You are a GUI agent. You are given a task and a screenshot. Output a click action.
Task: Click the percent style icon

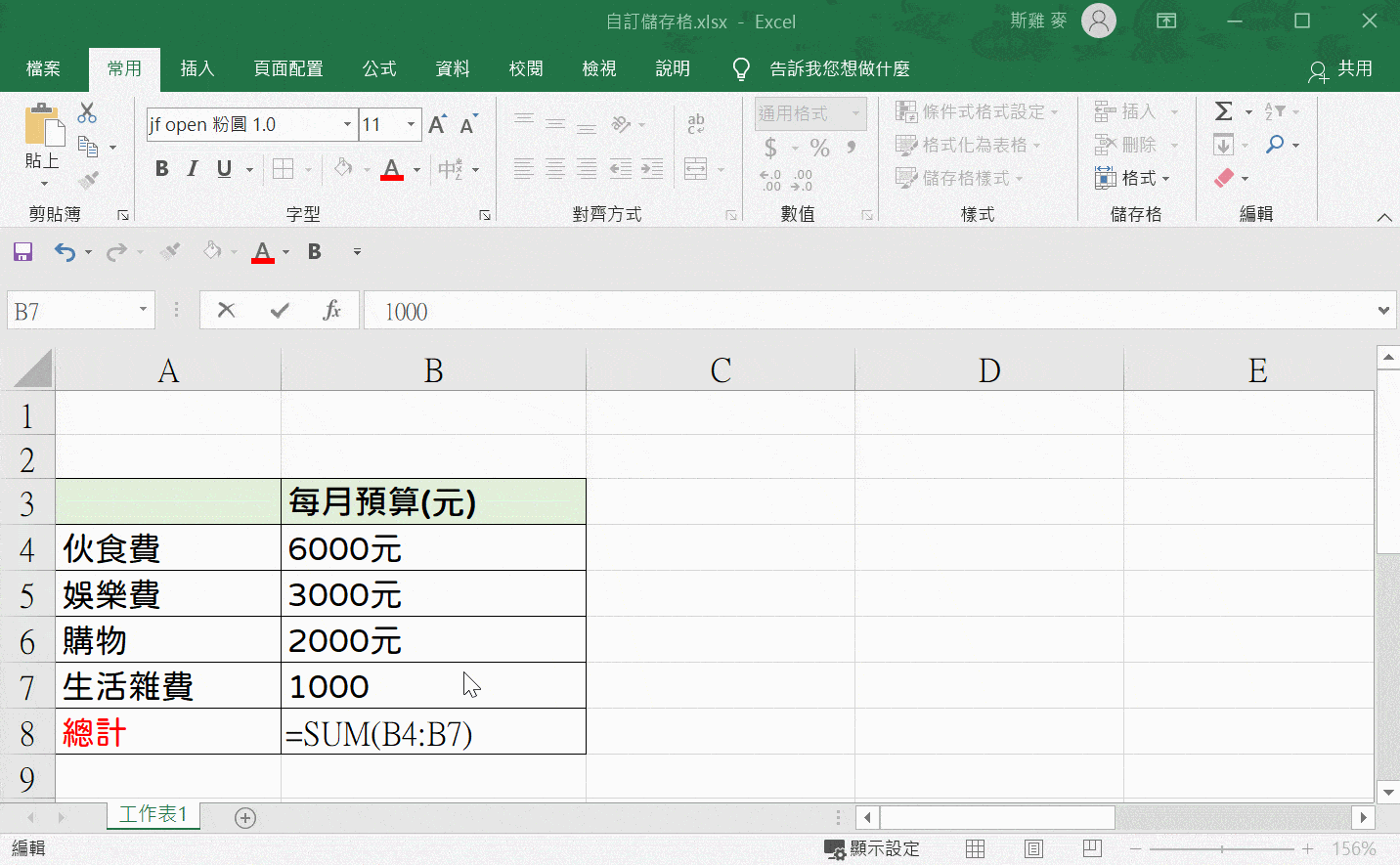(x=819, y=148)
